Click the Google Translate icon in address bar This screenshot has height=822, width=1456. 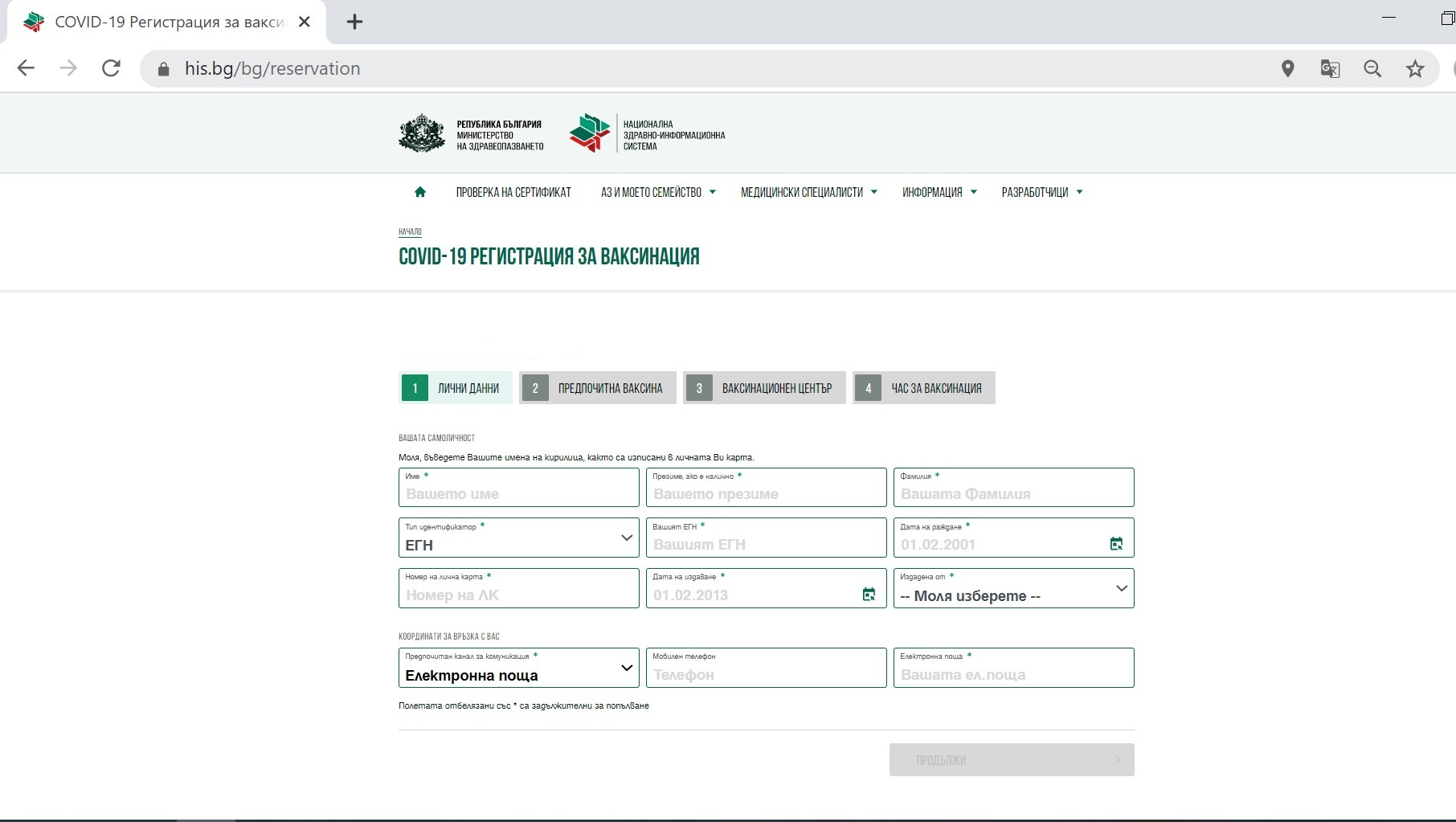point(1330,69)
